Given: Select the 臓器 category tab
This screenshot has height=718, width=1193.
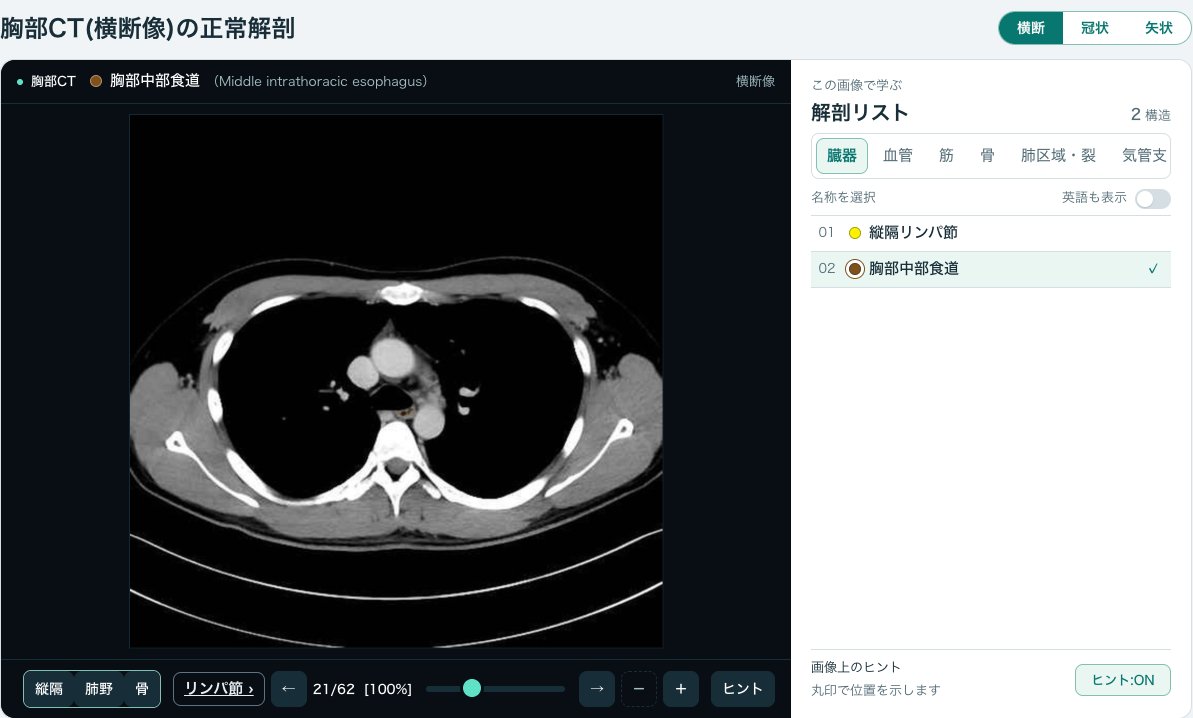Looking at the screenshot, I should [841, 156].
